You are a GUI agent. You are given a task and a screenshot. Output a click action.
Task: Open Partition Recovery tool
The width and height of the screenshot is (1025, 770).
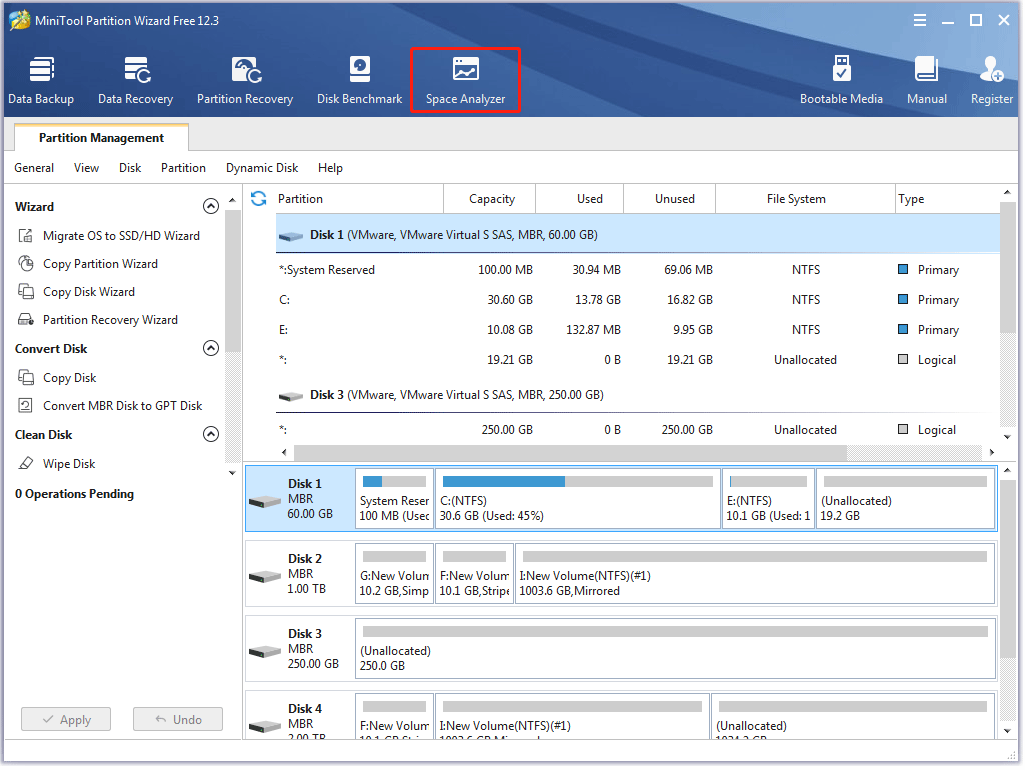click(245, 80)
